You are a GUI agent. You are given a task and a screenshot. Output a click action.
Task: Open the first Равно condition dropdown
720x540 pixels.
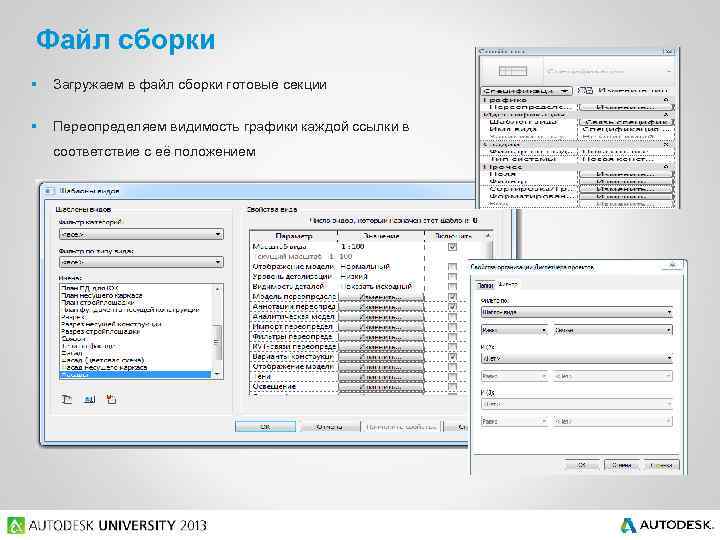514,330
